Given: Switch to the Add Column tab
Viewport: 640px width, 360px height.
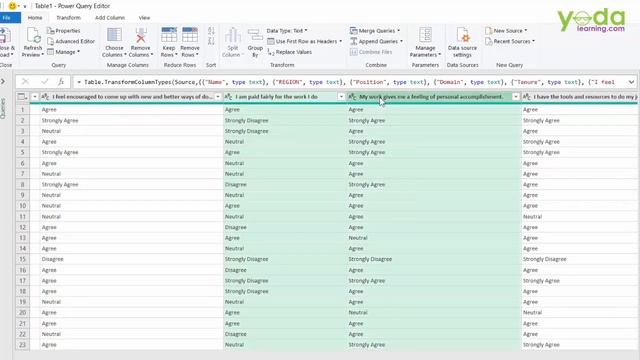Looking at the screenshot, I should pyautogui.click(x=110, y=18).
